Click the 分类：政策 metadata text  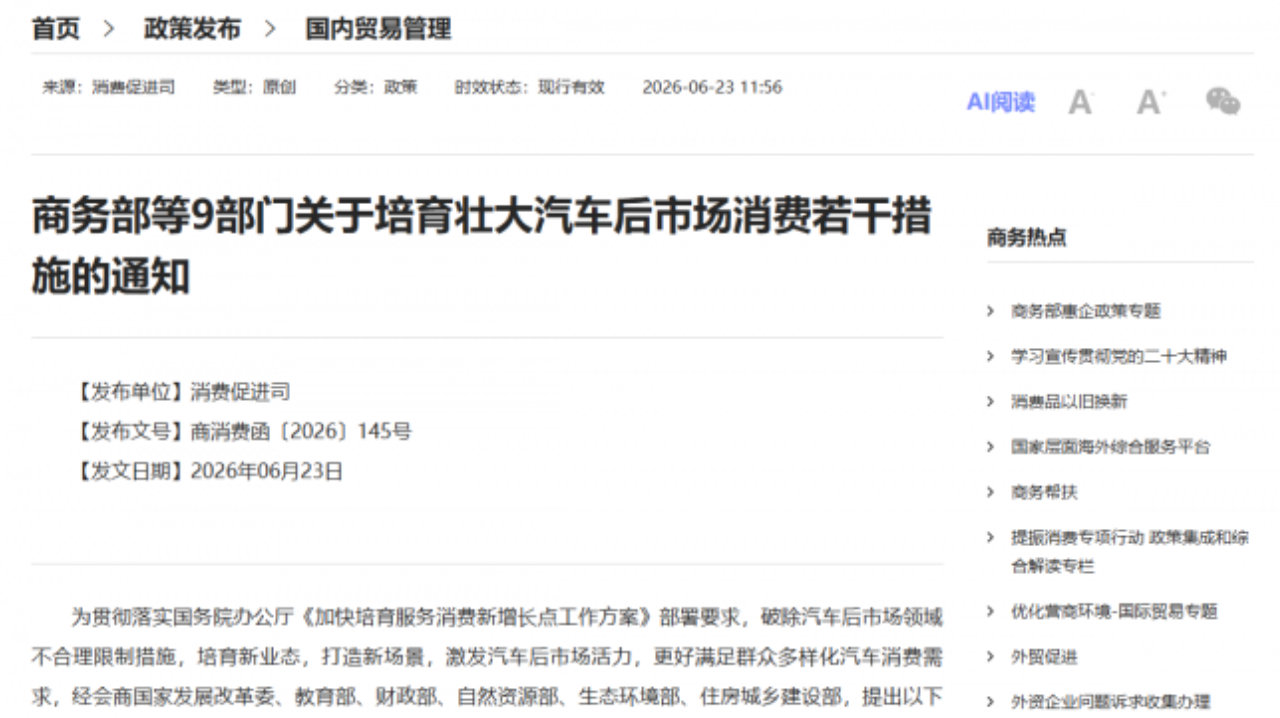[x=376, y=87]
